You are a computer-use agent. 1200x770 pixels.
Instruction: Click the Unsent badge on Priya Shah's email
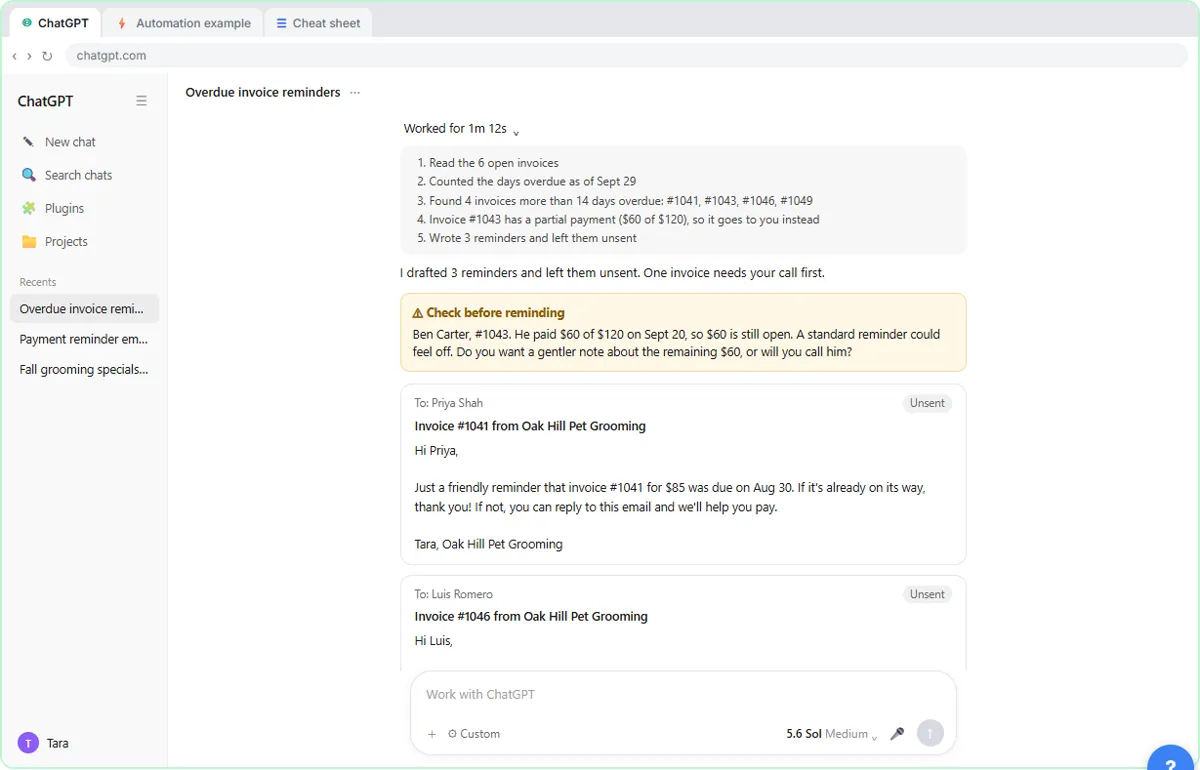click(927, 403)
